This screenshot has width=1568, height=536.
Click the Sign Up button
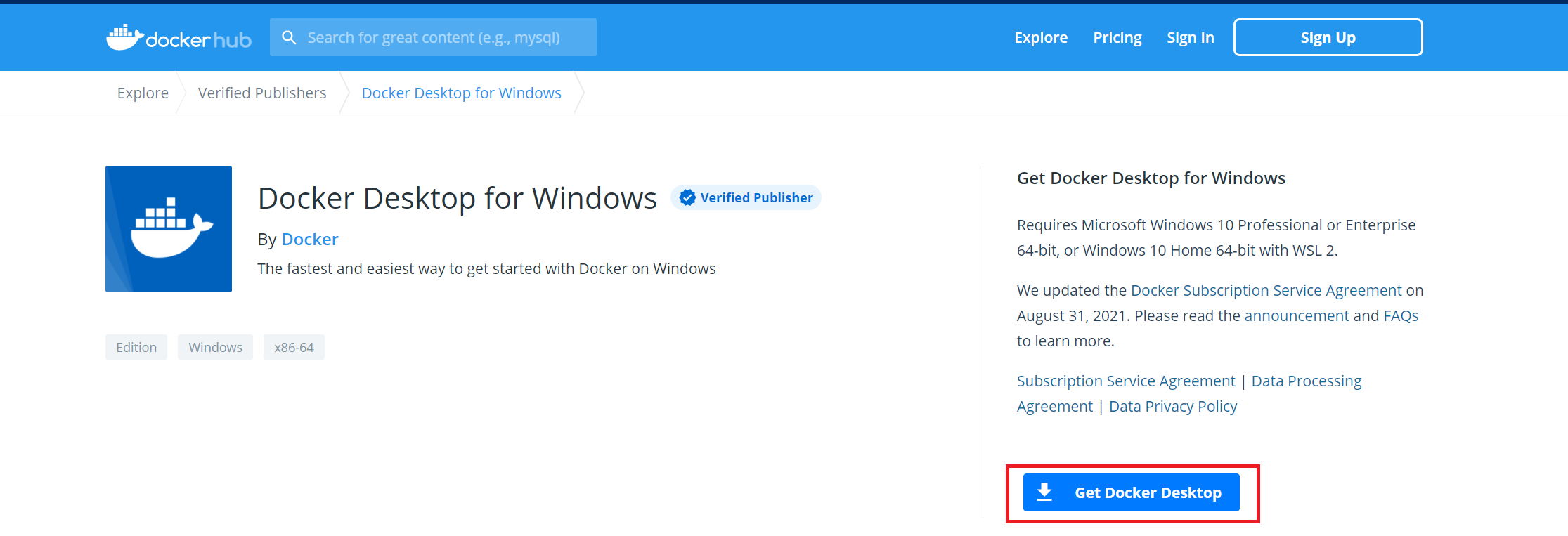[1328, 37]
